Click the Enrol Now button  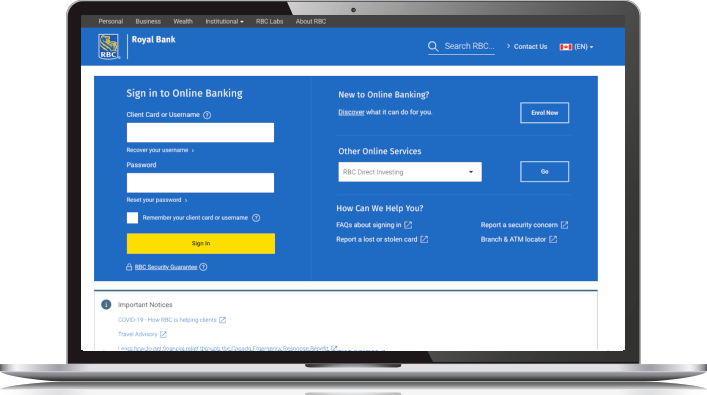click(544, 113)
